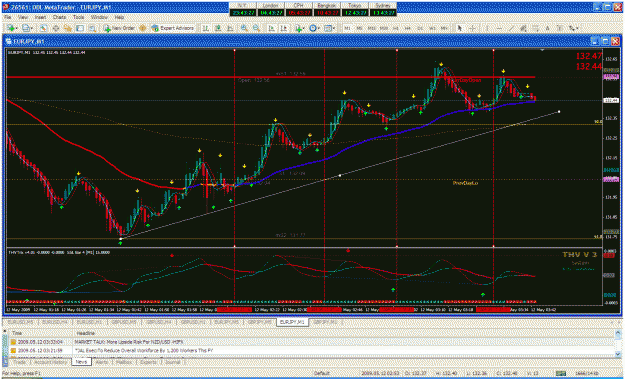Open the Experts terminal tab
Viewport: 625px width, 379px height.
pos(148,362)
